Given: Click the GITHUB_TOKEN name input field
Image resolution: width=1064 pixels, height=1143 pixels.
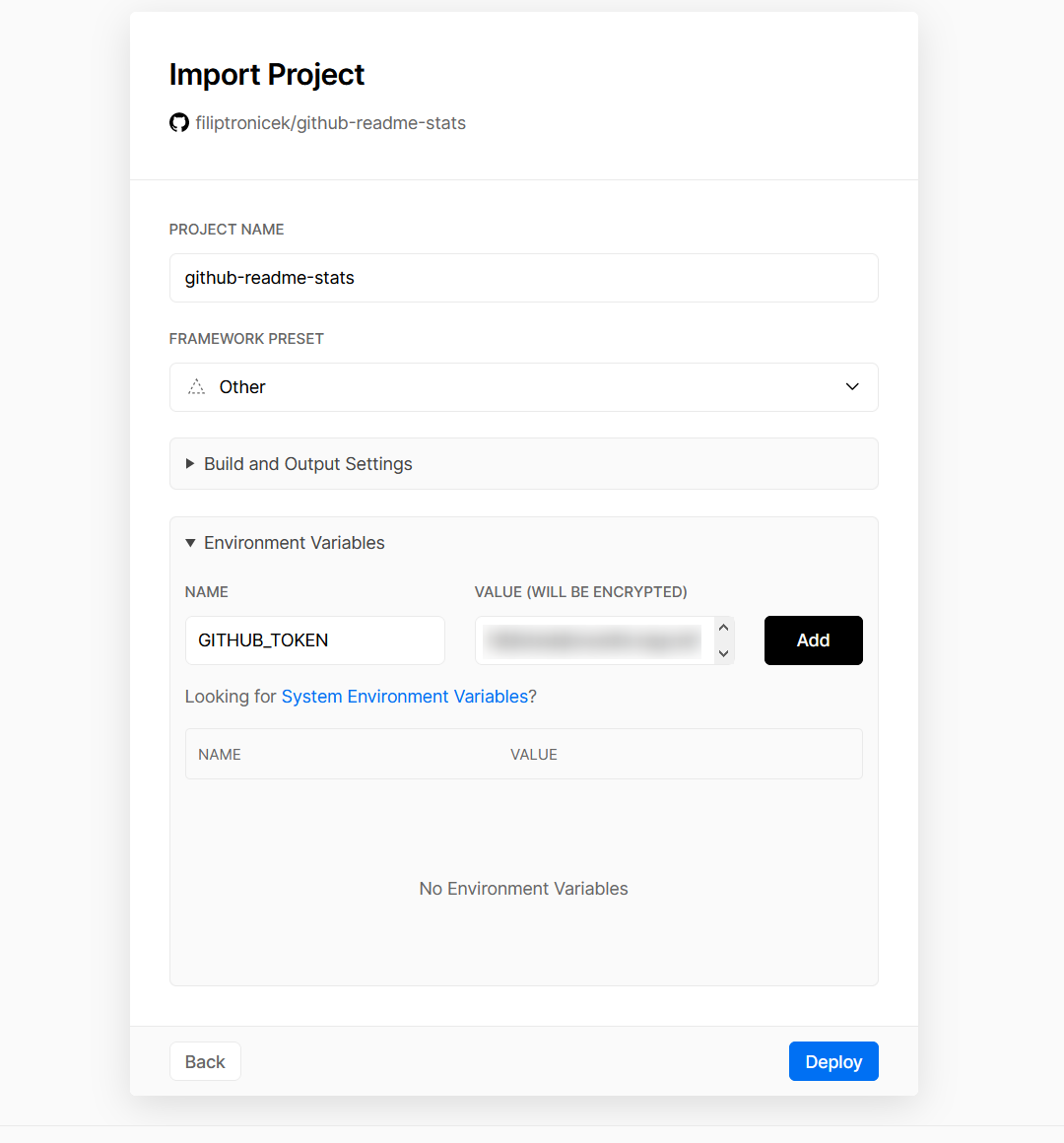Looking at the screenshot, I should [314, 640].
